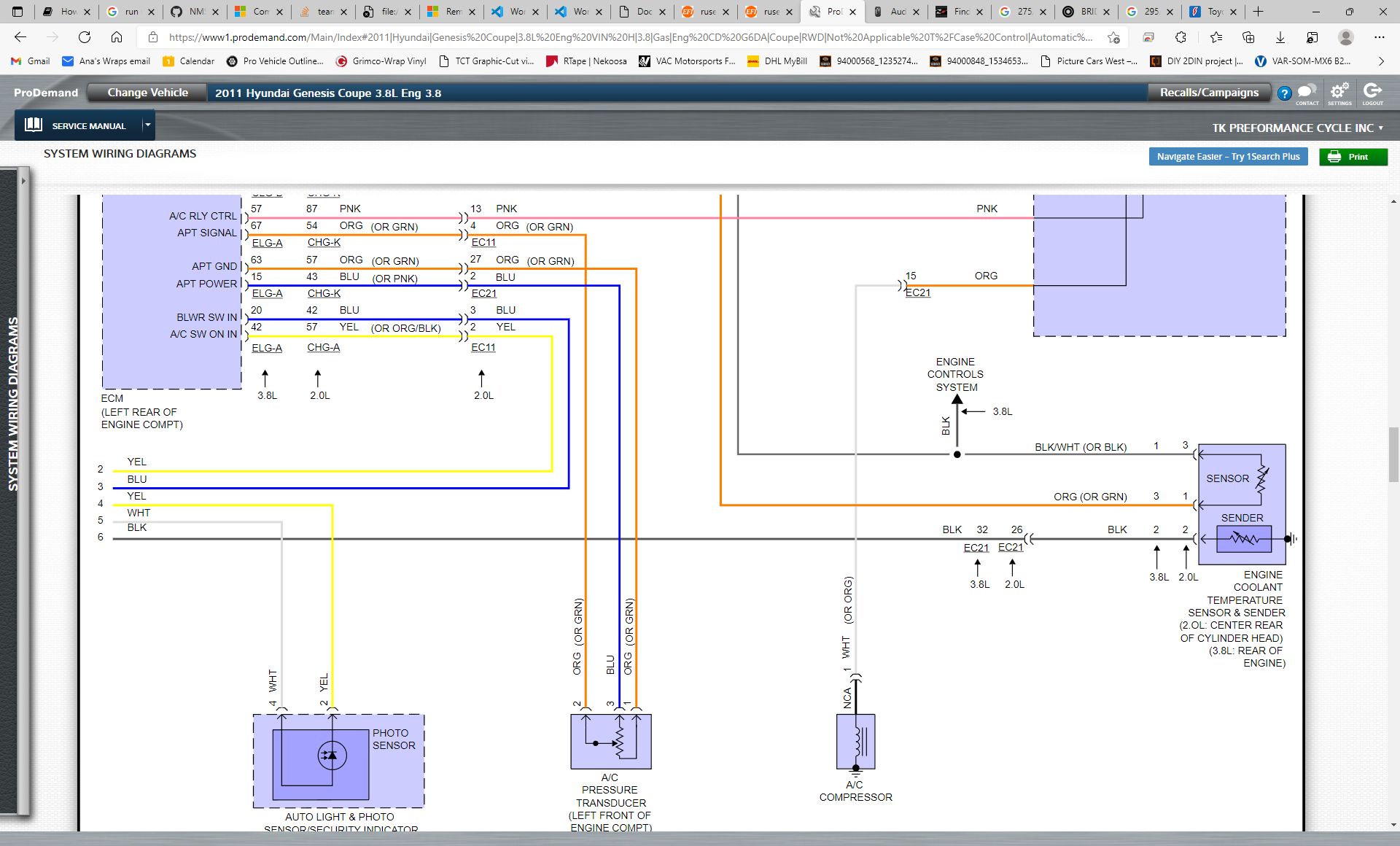Show more bookmarks chevron

pyautogui.click(x=1381, y=61)
